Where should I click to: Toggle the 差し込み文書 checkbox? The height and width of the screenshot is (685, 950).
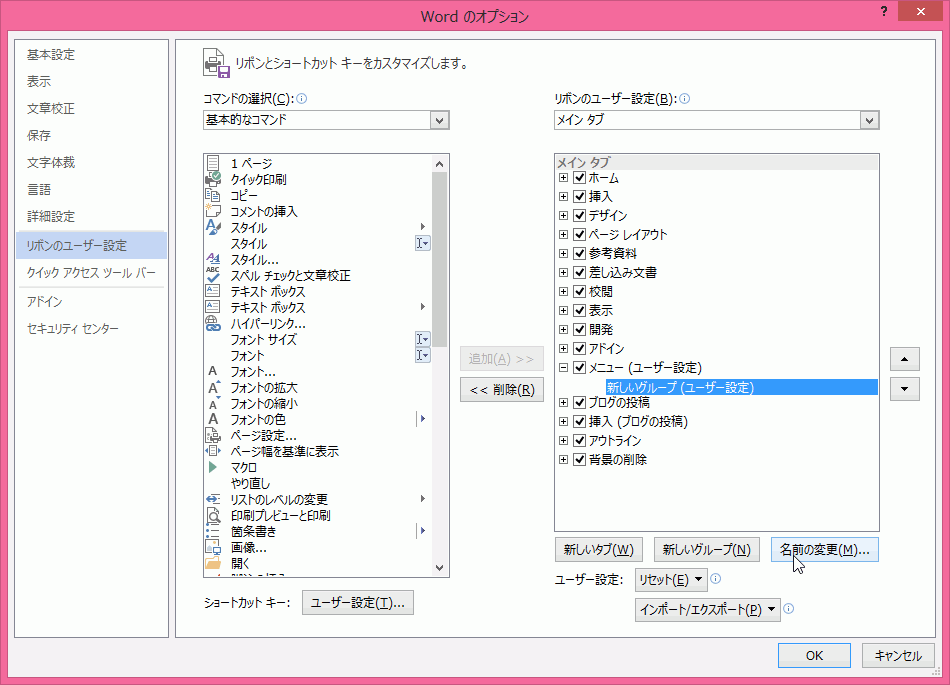(x=579, y=272)
